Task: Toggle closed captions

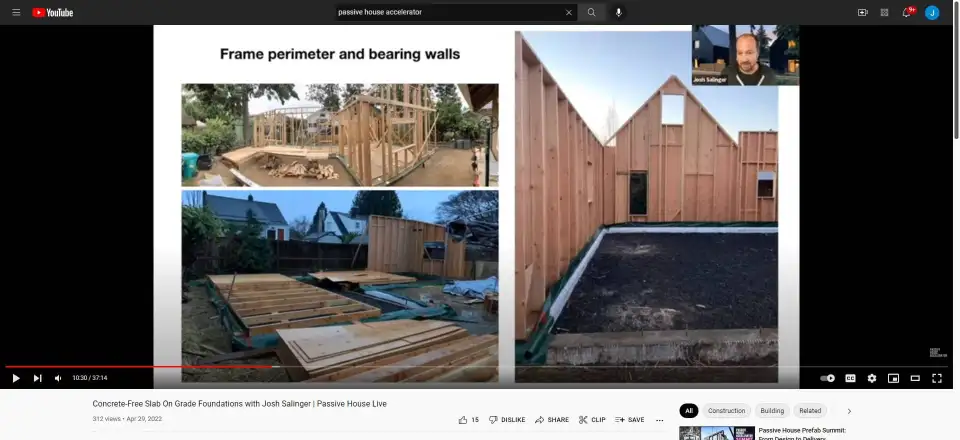Action: click(x=850, y=378)
